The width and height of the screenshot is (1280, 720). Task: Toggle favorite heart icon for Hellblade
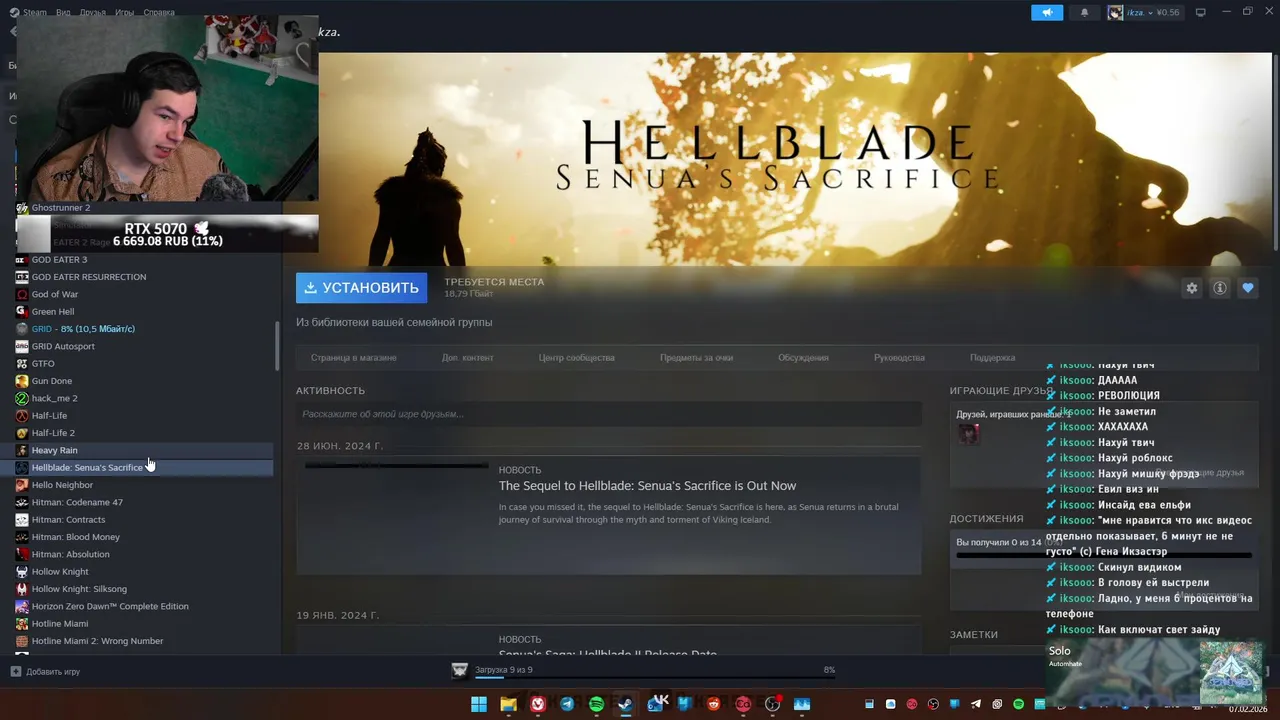pos(1248,288)
